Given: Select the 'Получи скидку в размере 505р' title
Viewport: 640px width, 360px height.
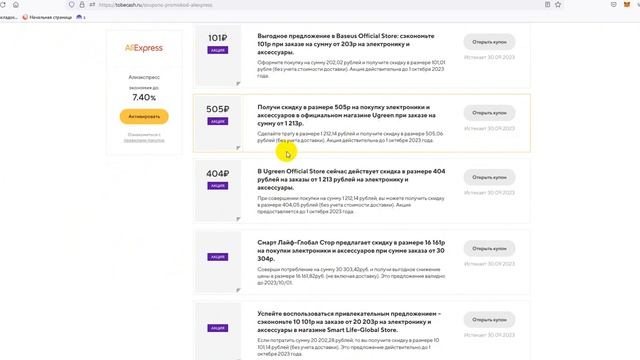Looking at the screenshot, I should [x=346, y=115].
